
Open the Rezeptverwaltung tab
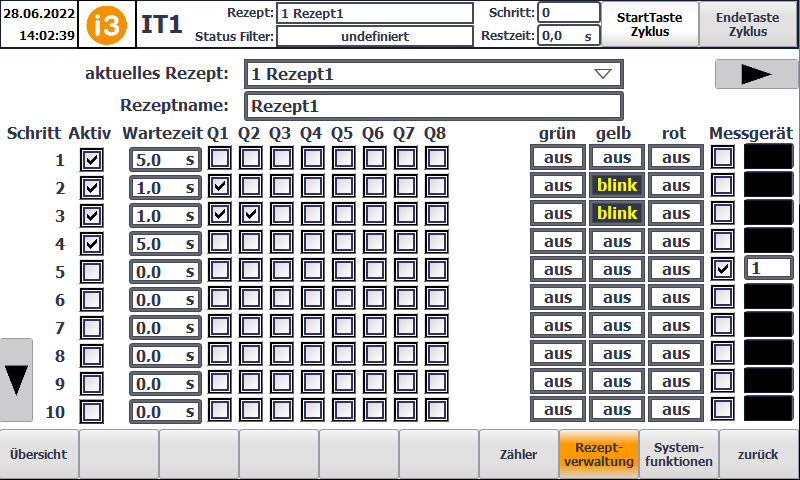click(x=599, y=454)
